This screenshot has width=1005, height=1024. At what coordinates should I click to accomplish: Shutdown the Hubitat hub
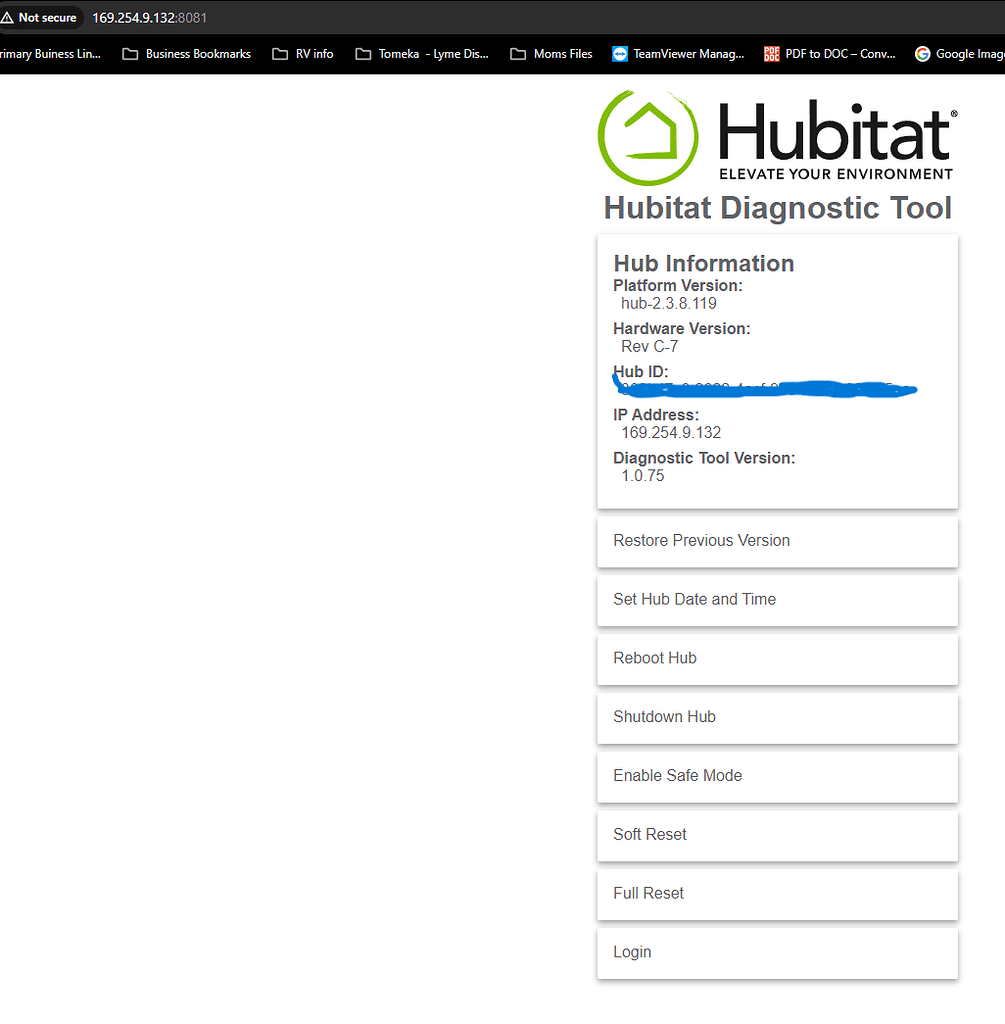pyautogui.click(x=777, y=717)
